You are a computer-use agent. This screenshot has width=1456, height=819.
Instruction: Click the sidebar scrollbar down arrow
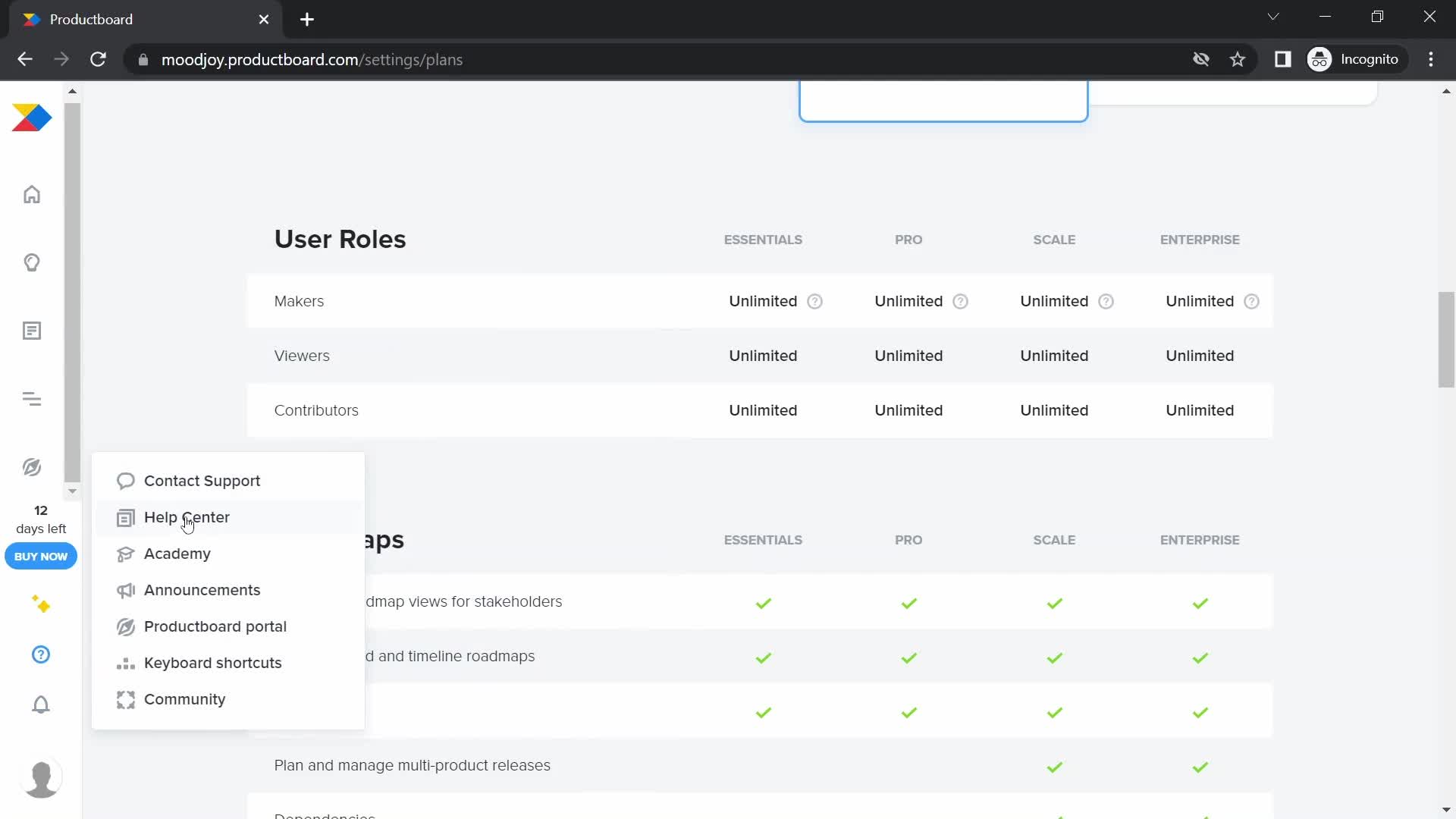click(72, 491)
